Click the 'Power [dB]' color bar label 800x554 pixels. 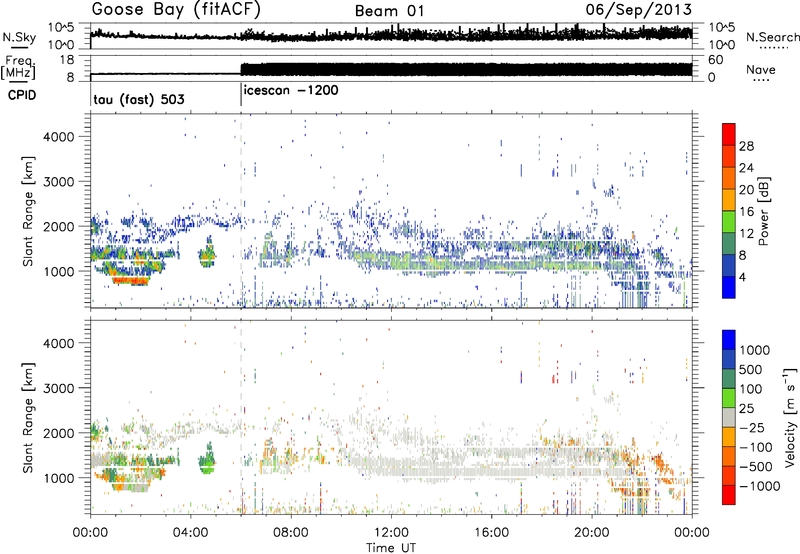click(x=764, y=211)
